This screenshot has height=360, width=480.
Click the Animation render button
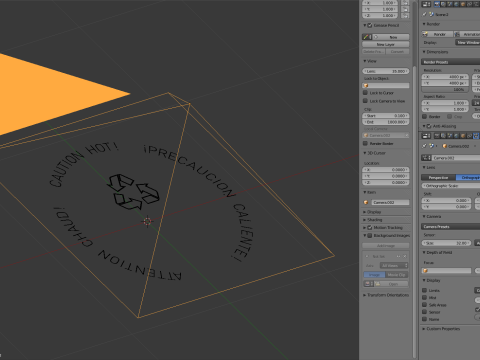tap(467, 34)
